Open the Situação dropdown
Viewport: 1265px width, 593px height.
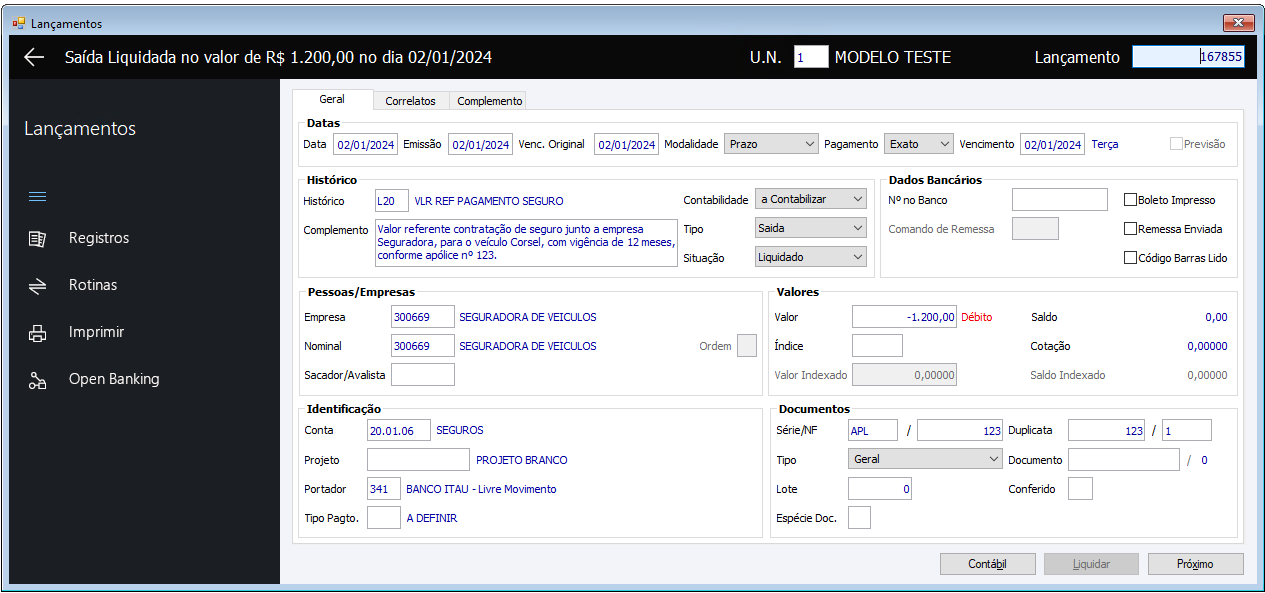[x=811, y=257]
